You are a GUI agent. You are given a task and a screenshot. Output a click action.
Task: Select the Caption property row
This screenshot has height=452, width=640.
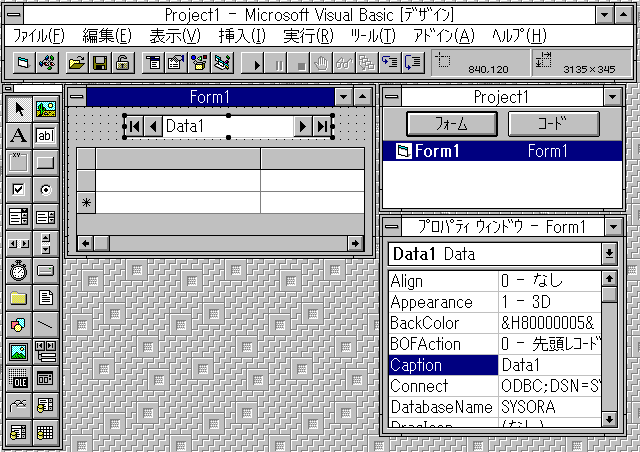[495, 365]
